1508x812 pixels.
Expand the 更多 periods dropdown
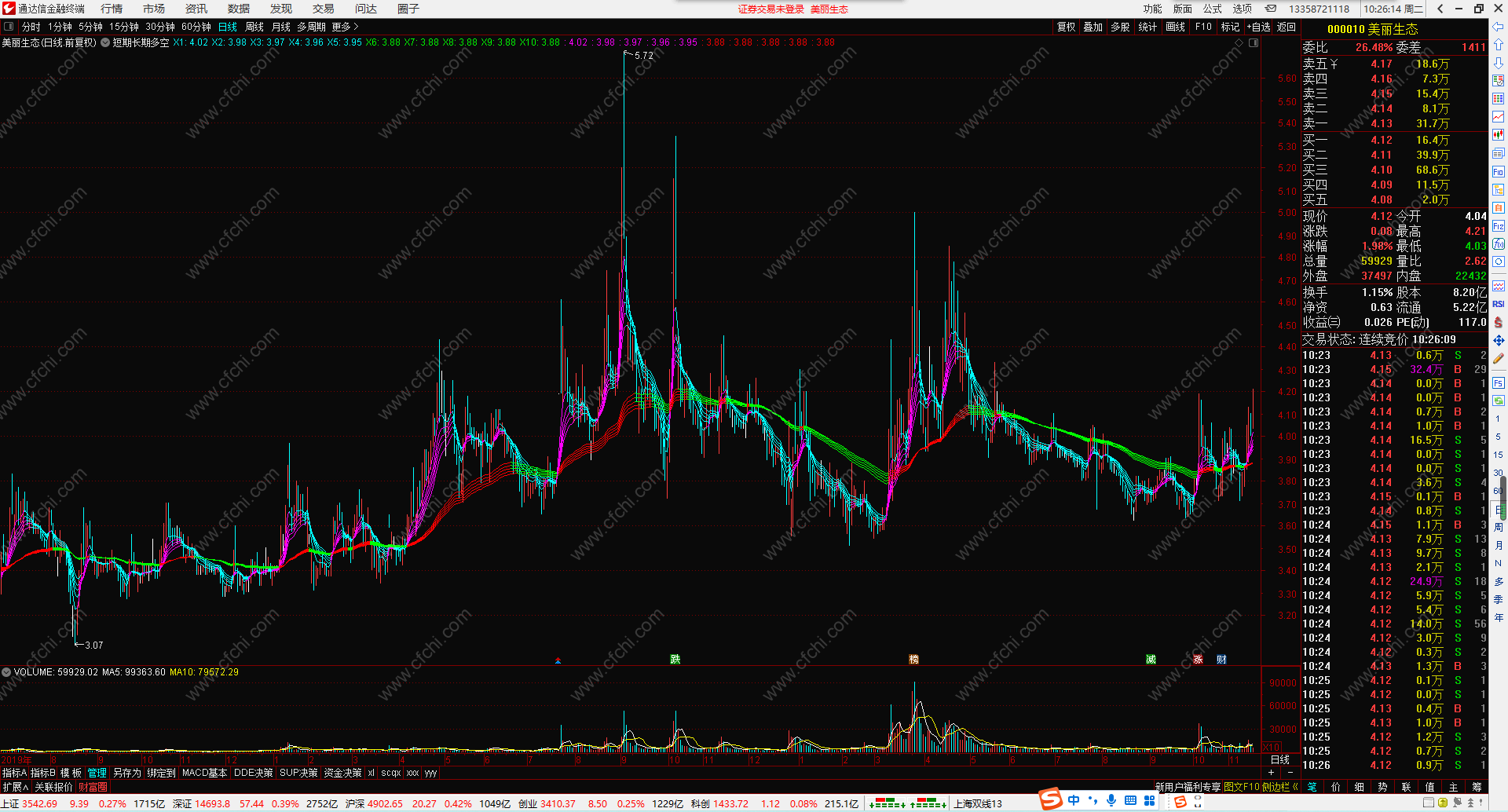pyautogui.click(x=345, y=27)
